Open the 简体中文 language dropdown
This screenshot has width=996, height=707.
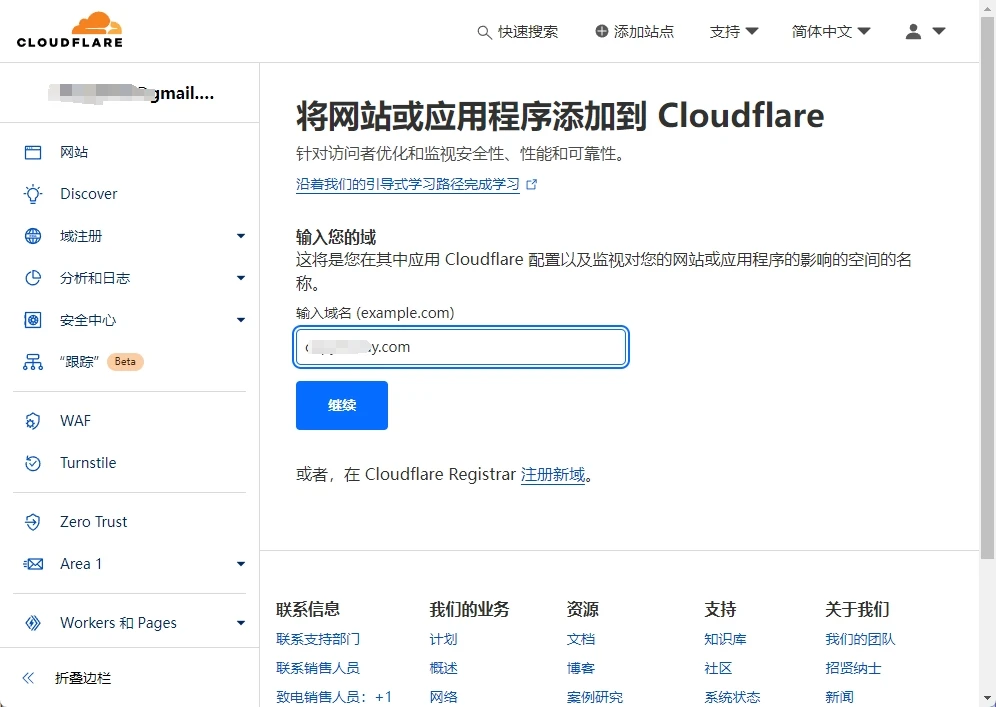(x=831, y=31)
